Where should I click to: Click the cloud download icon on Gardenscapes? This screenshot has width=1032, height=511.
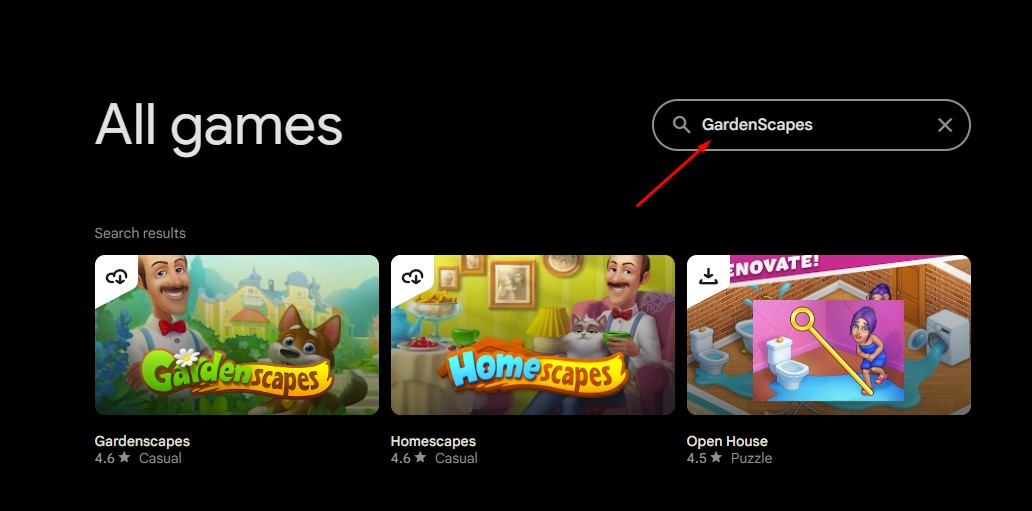click(116, 277)
